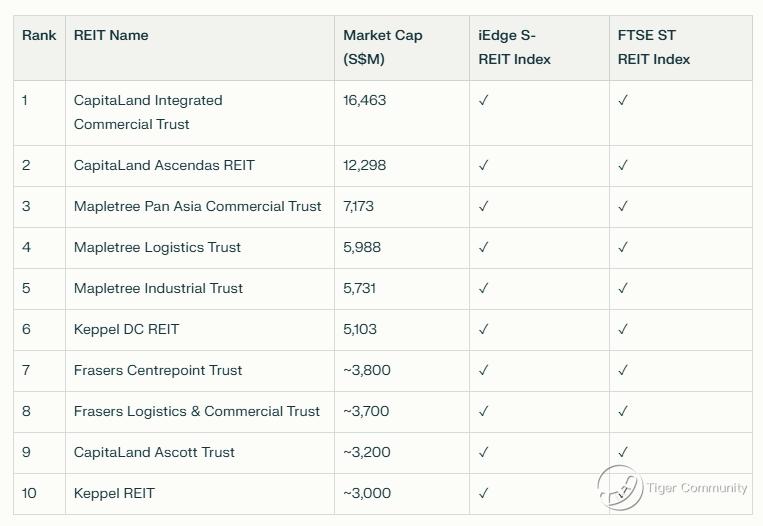Click iEdge checkmark for Mapletree Industrial Trust

[484, 289]
